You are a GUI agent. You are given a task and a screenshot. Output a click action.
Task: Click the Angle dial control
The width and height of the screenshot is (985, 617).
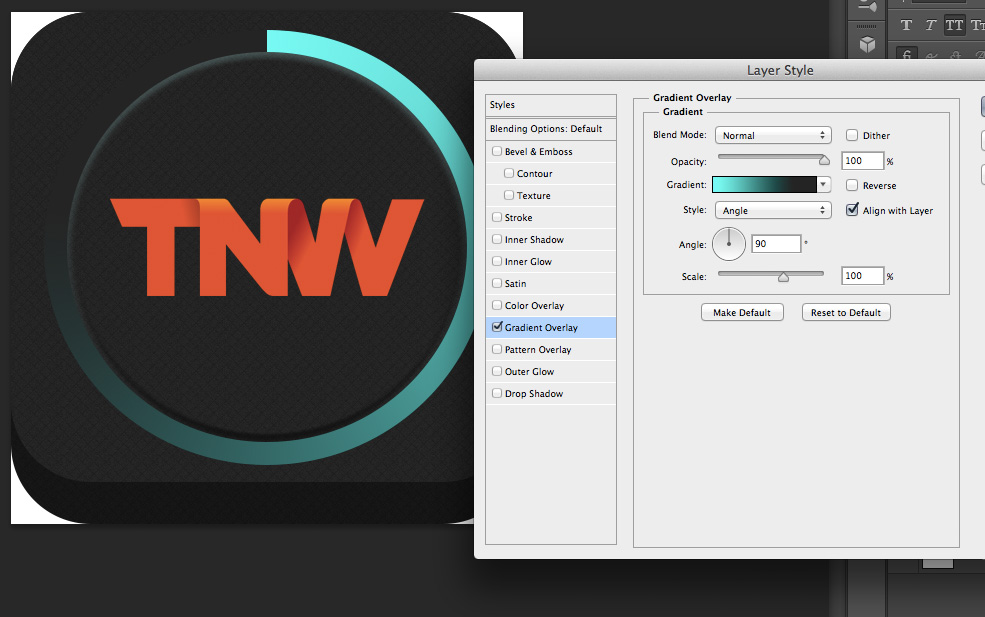(x=729, y=244)
